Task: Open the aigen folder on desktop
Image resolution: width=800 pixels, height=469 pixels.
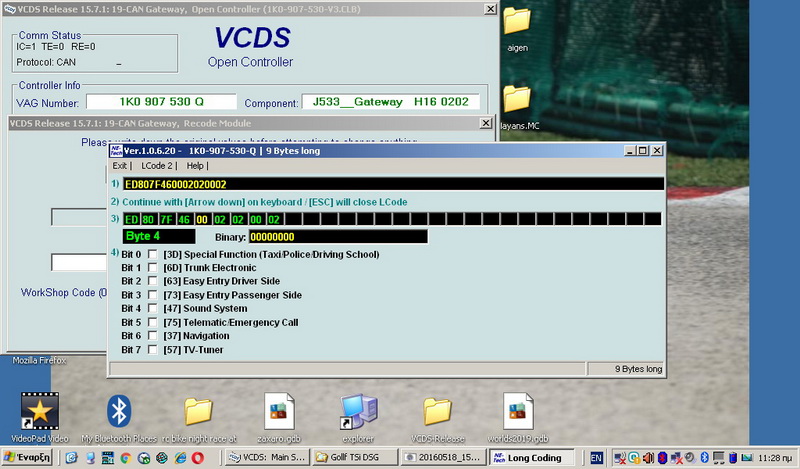Action: click(517, 21)
